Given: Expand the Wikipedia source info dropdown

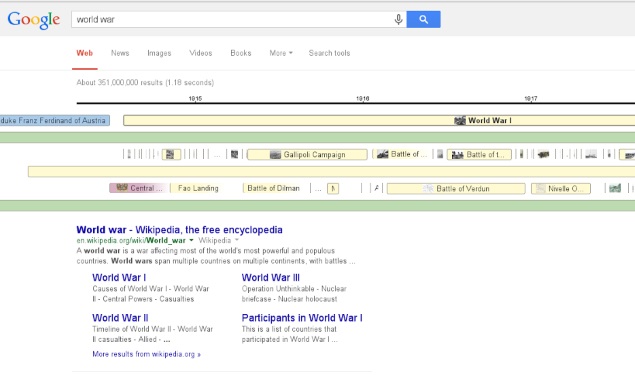Looking at the screenshot, I should coord(237,240).
